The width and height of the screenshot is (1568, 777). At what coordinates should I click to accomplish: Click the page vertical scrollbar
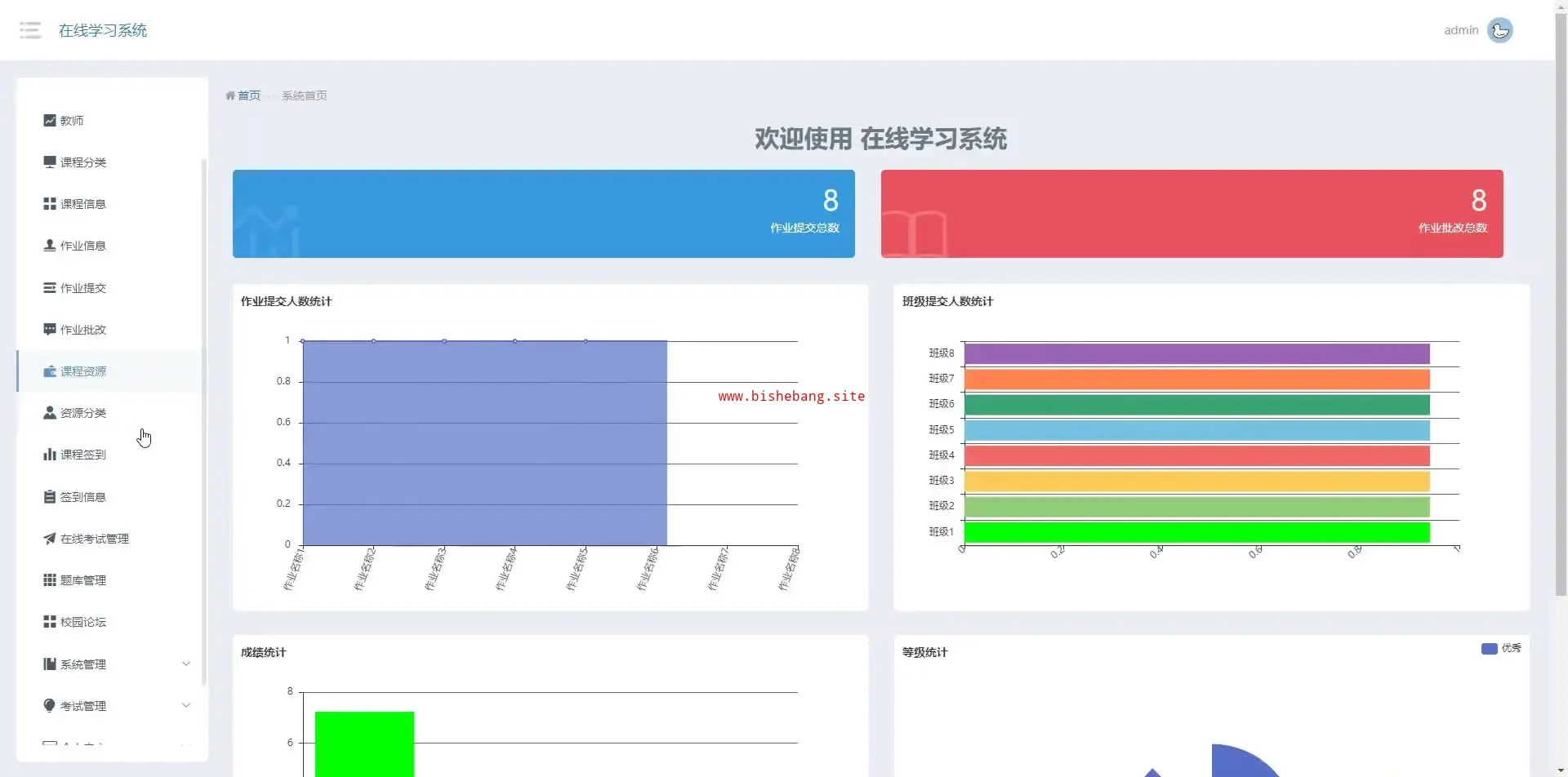(1561, 326)
